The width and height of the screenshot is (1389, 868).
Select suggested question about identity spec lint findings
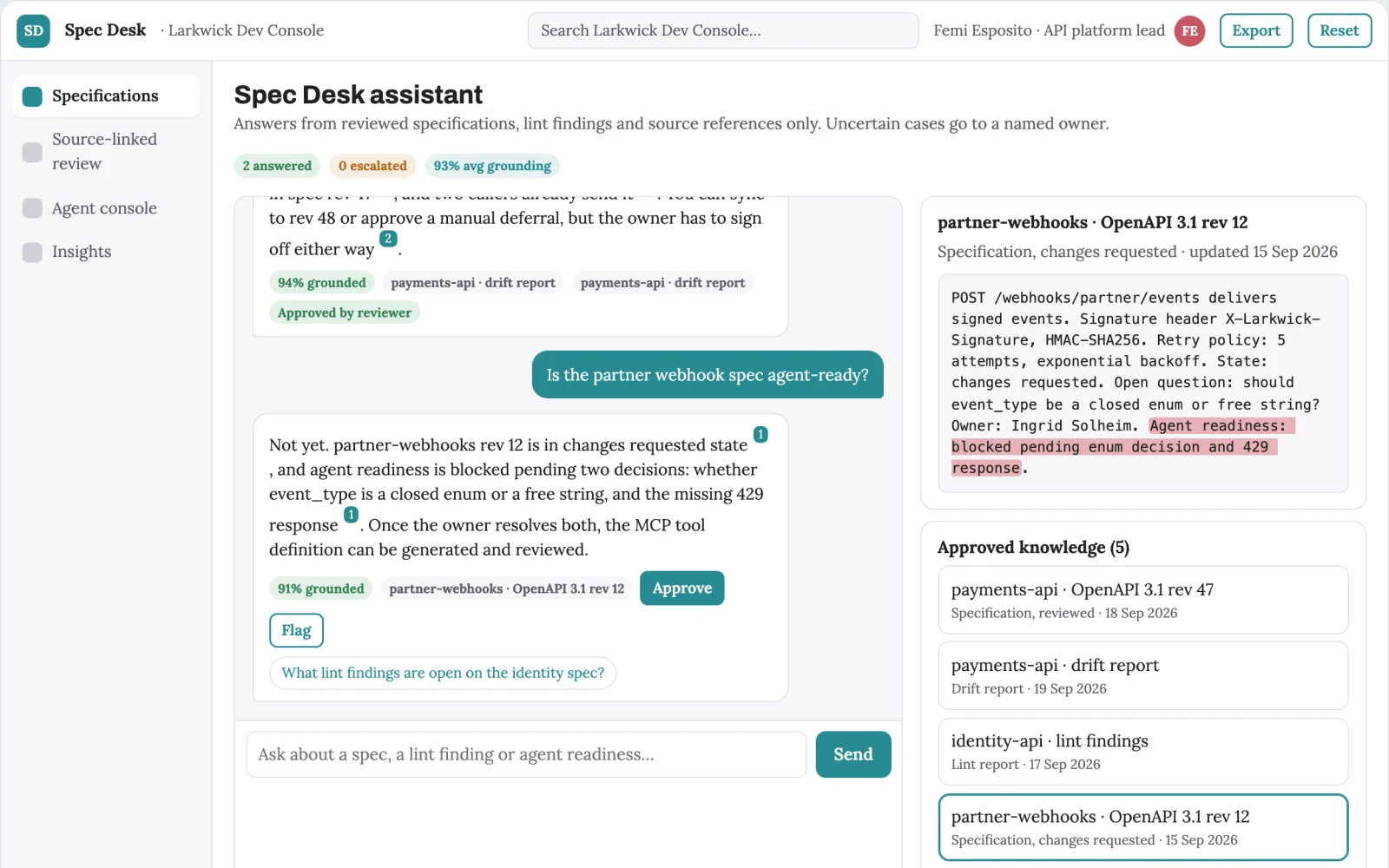pos(443,673)
